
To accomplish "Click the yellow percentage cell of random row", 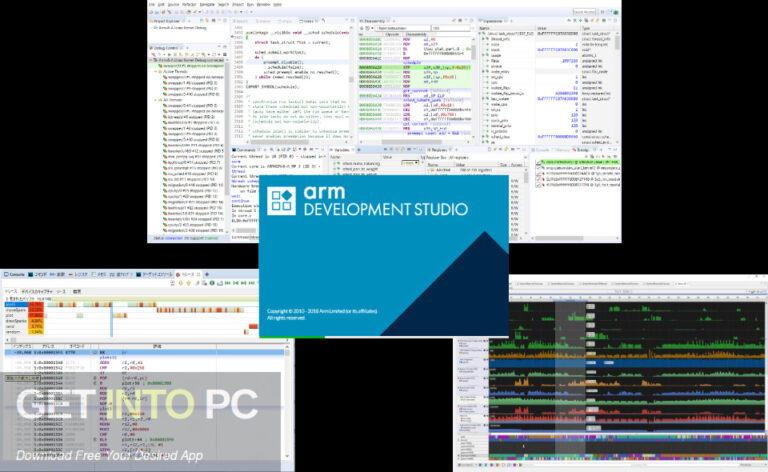I will pyautogui.click(x=36, y=332).
